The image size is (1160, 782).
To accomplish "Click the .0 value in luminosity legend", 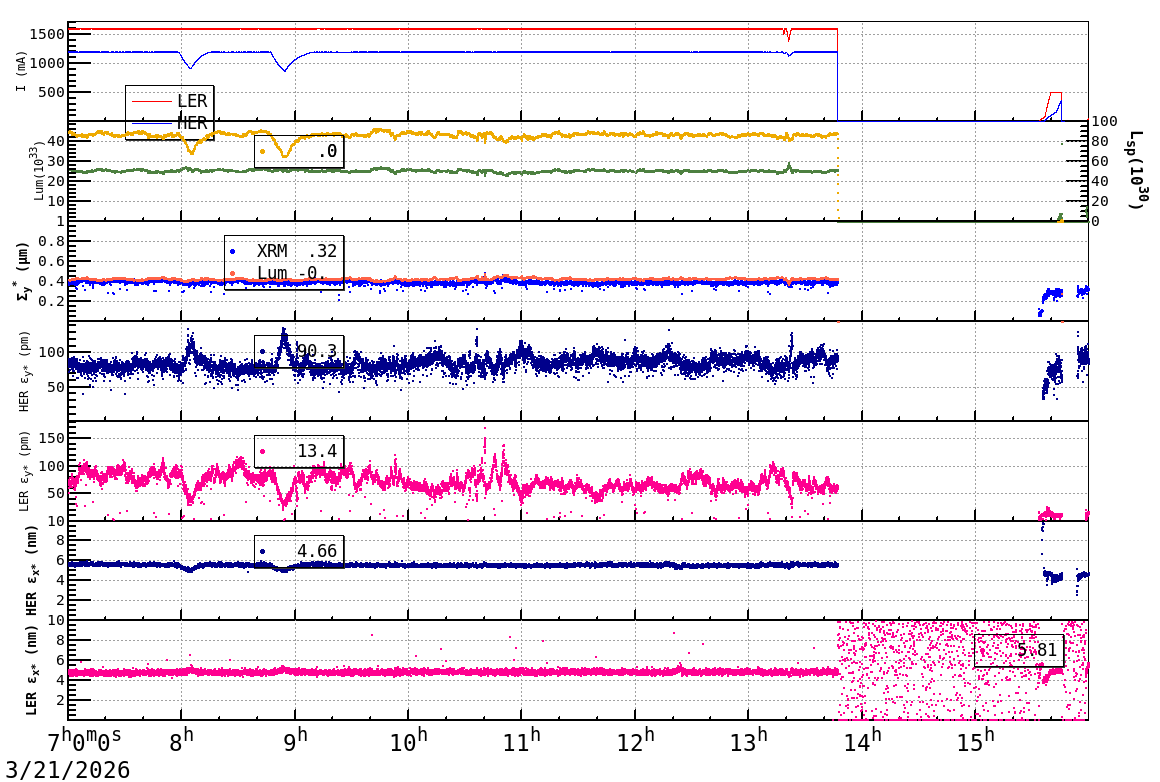I will coord(327,151).
